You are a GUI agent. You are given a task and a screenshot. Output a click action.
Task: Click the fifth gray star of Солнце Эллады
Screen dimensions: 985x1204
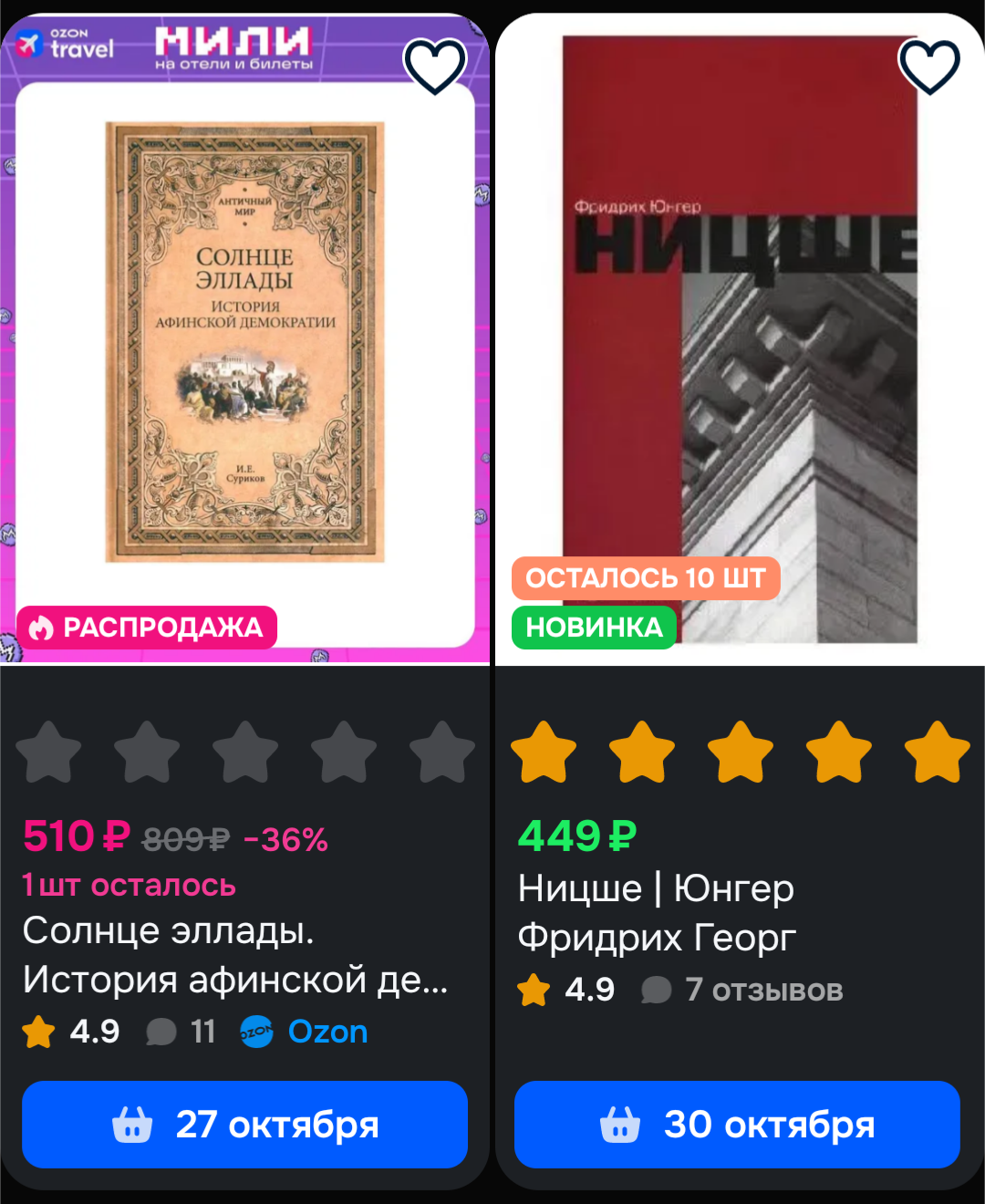[442, 752]
